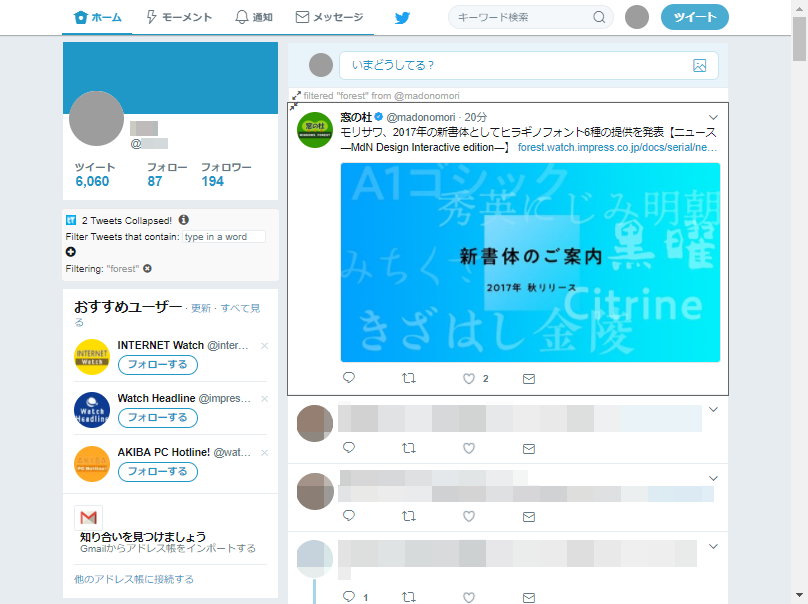808x604 pixels.
Task: Click the search magnifier in the keyword search field
Action: 599,17
